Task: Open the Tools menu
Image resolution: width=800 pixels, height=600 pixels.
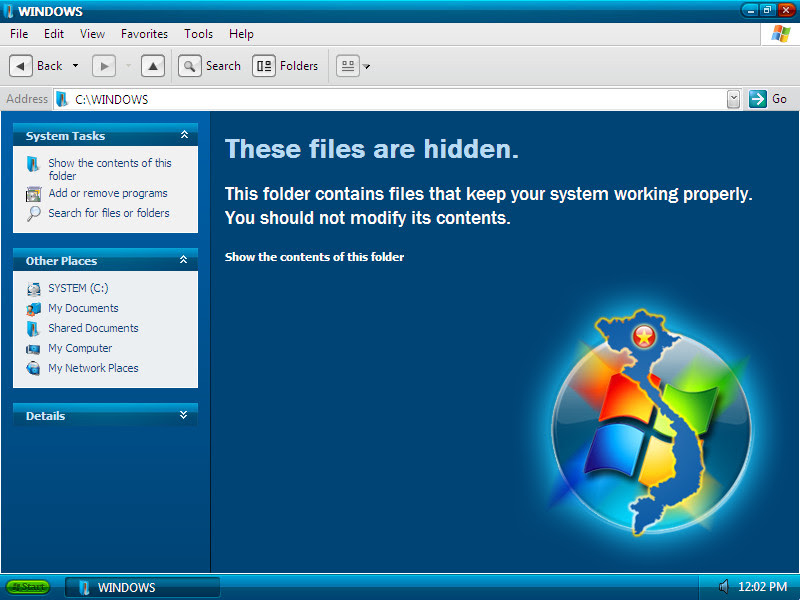Action: (x=198, y=34)
